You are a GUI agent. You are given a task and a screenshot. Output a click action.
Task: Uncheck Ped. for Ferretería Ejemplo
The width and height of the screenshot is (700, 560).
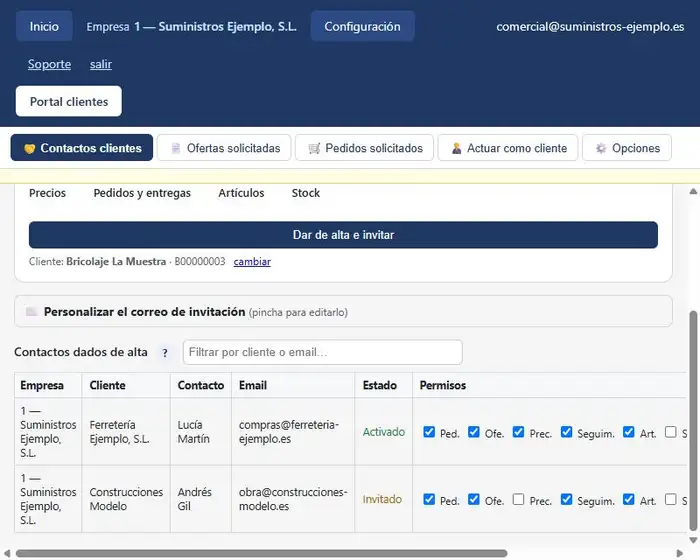[429, 432]
